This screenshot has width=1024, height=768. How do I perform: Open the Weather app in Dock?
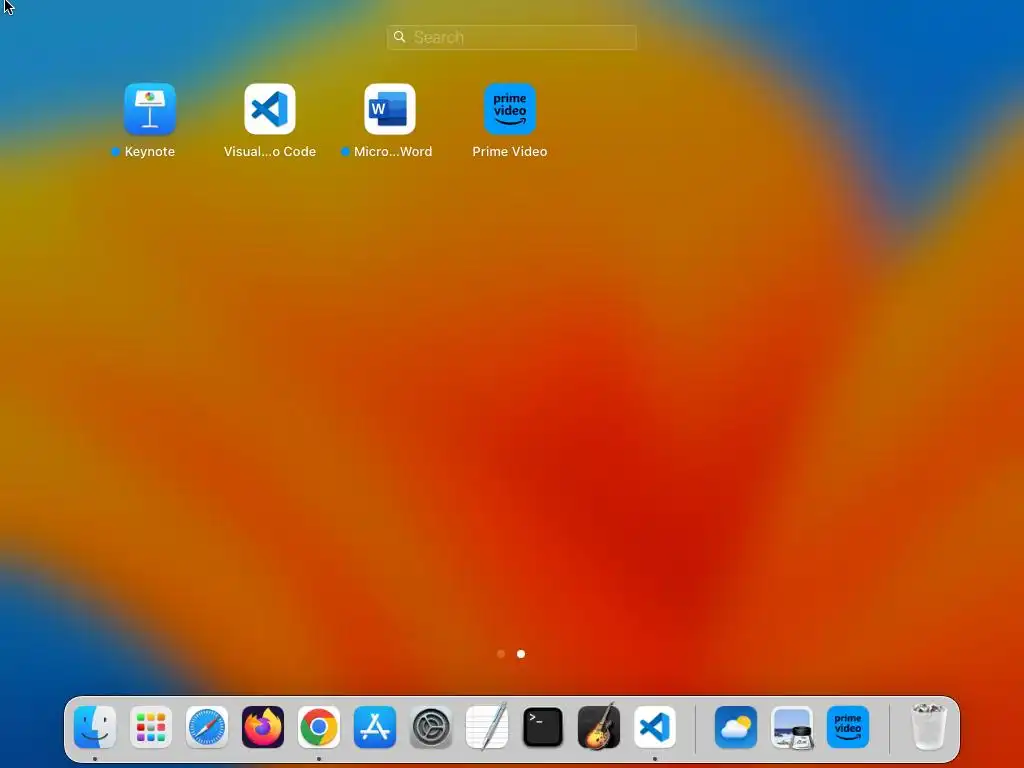coord(736,727)
